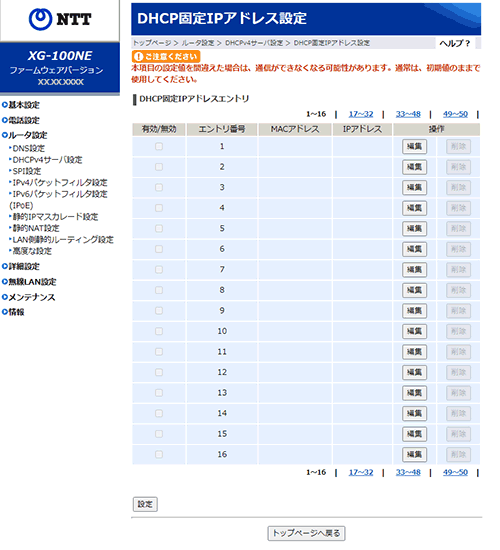Screen dimensions: 500x550
Task: Click the ご注意ください warning badge
Action: (x=166, y=56)
